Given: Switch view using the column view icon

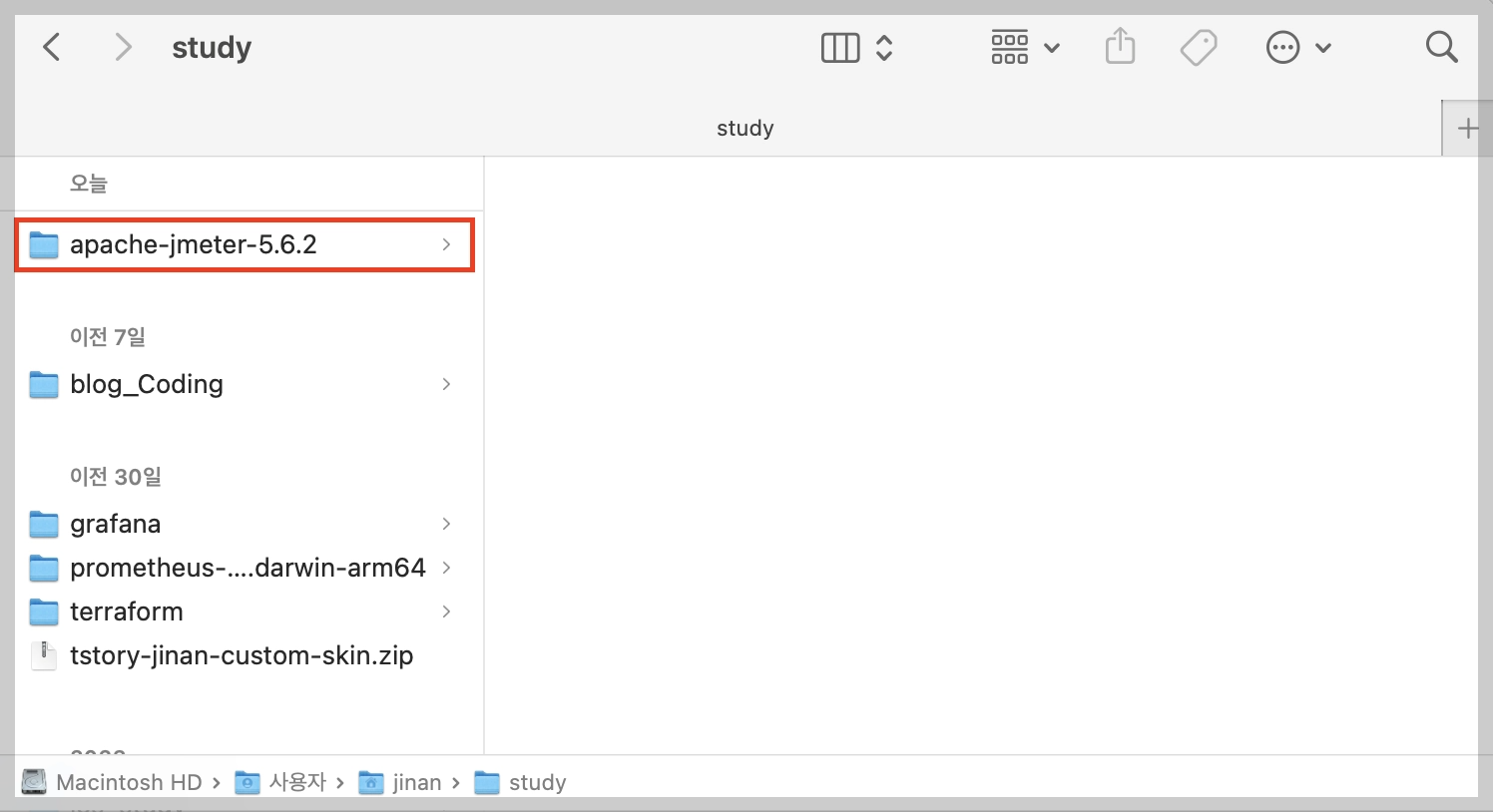Looking at the screenshot, I should [840, 48].
